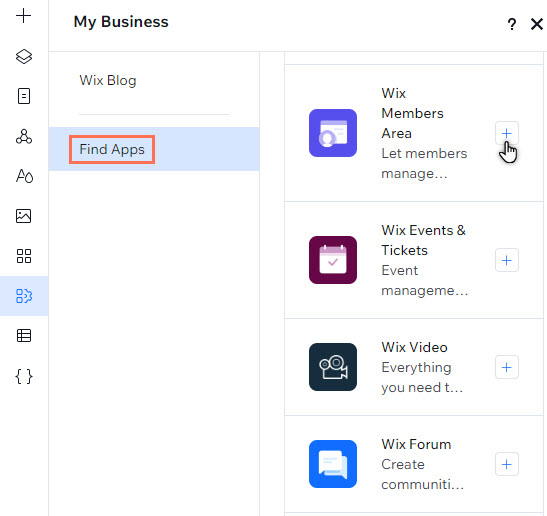Open the CMS table icon in sidebar
The width and height of the screenshot is (547, 516).
click(x=24, y=336)
